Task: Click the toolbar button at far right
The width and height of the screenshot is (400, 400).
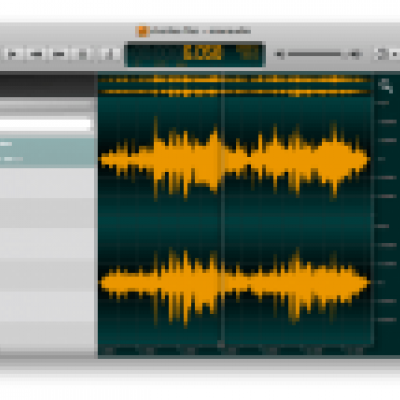Action: (388, 54)
